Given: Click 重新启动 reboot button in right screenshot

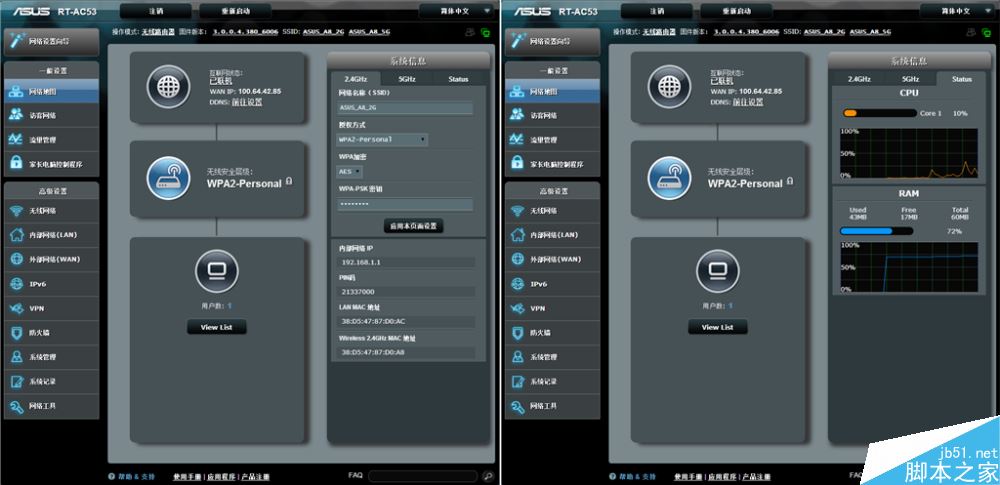Looking at the screenshot, I should click(737, 11).
